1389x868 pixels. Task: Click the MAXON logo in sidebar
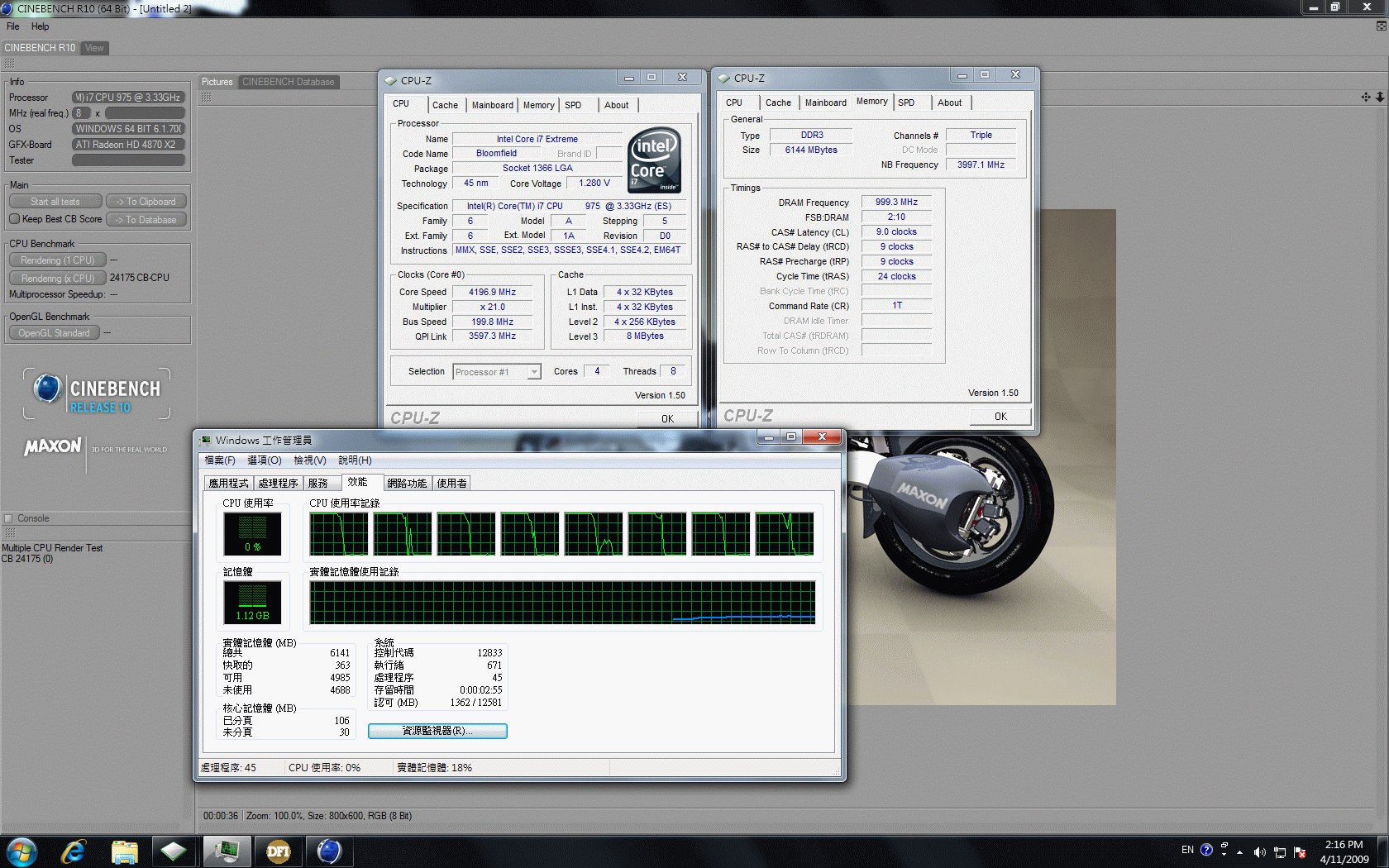pyautogui.click(x=53, y=447)
